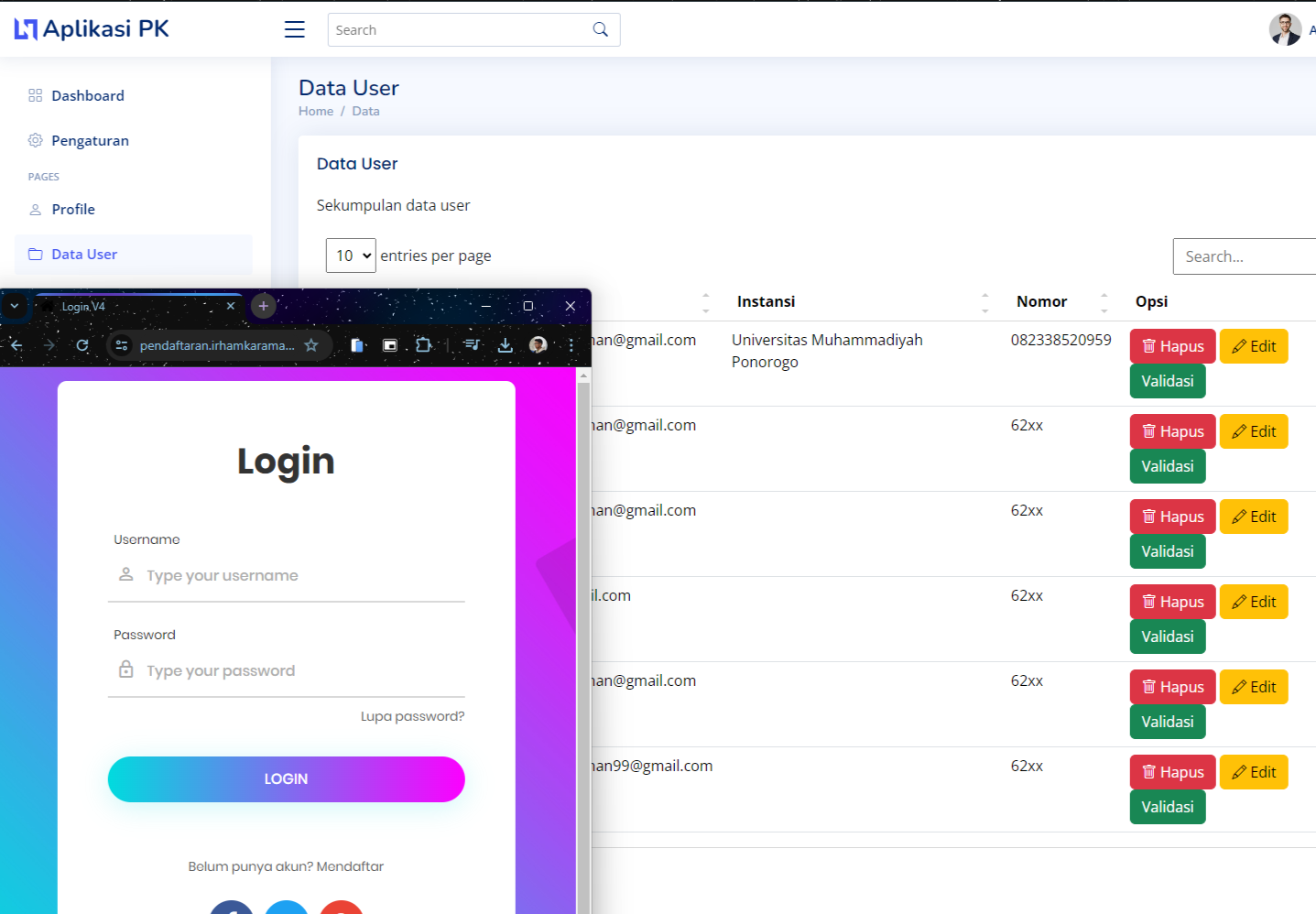The width and height of the screenshot is (1316, 914).
Task: Click the Home breadcrumb link
Action: click(316, 111)
